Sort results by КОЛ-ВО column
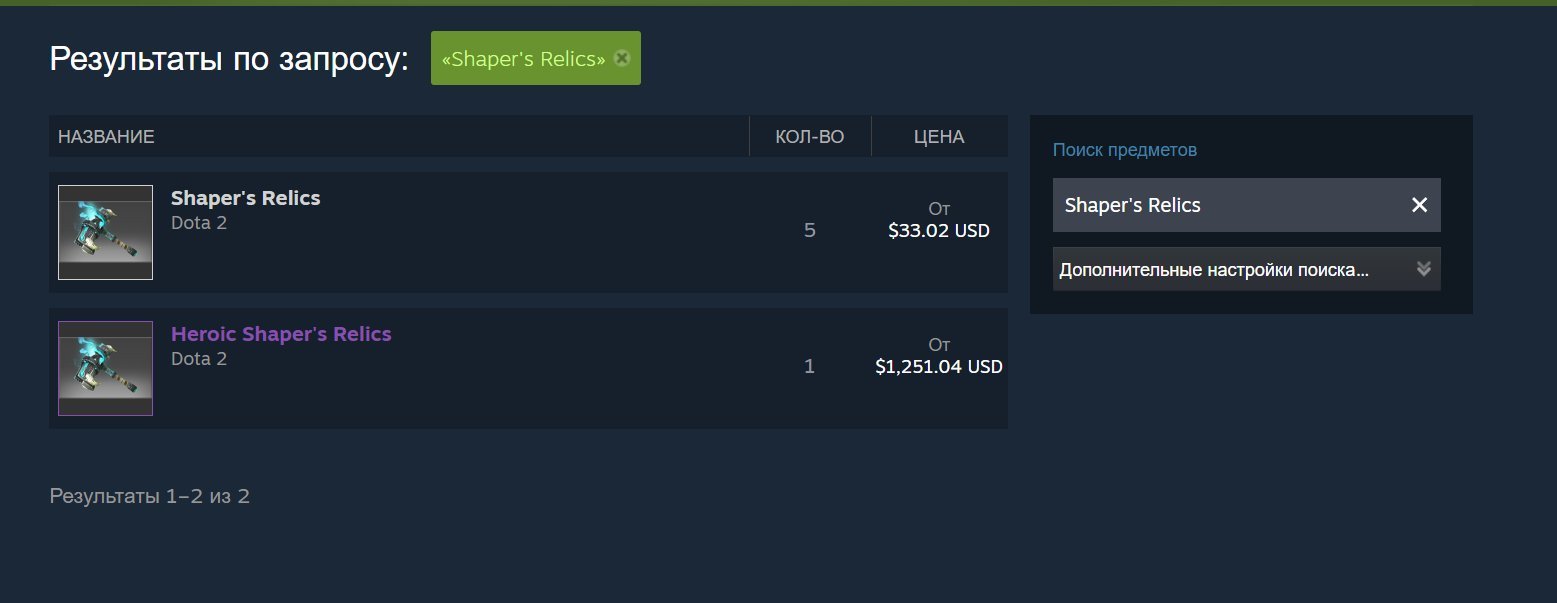 point(809,137)
